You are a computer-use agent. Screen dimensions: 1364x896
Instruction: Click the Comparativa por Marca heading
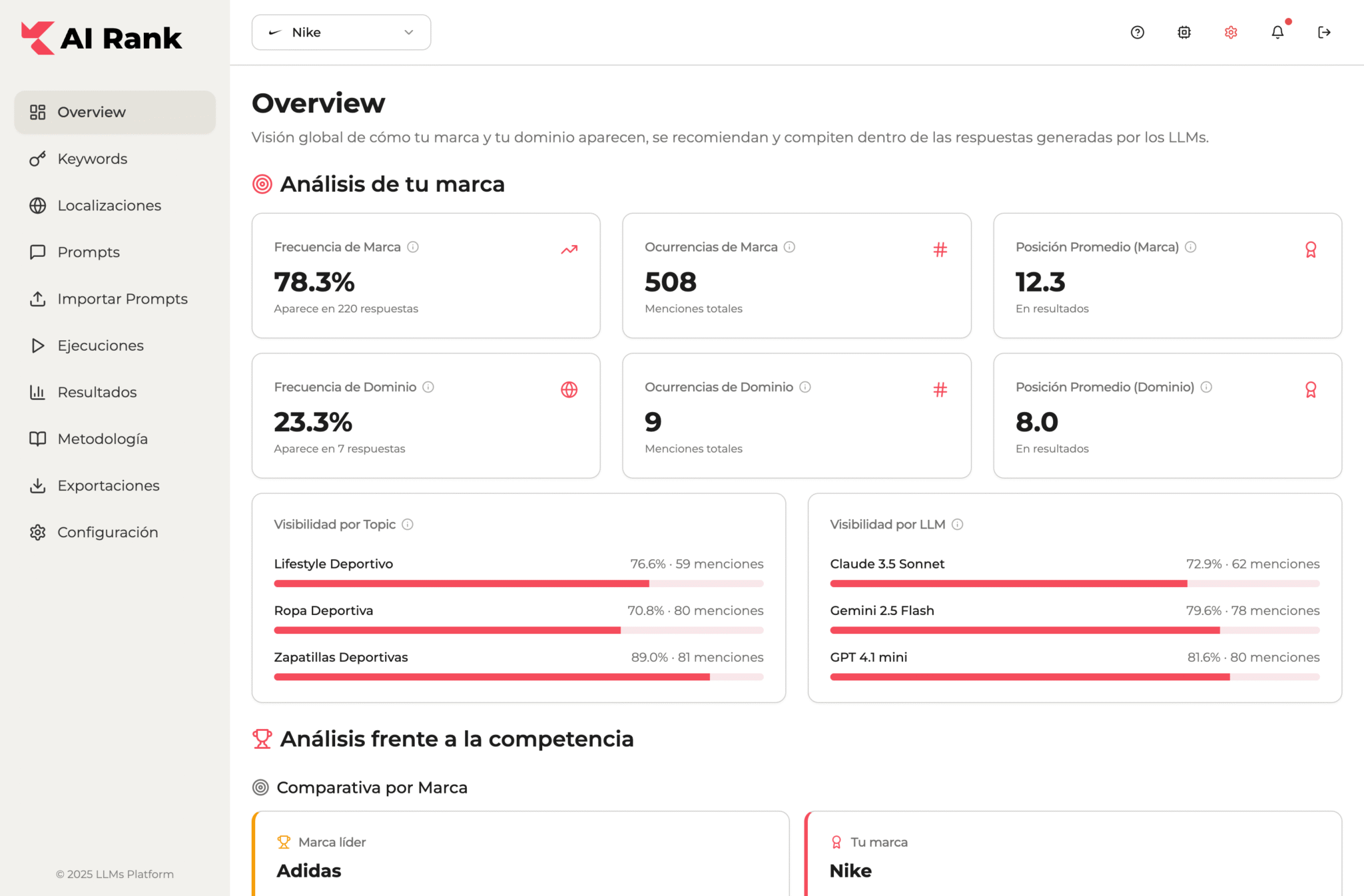point(372,787)
